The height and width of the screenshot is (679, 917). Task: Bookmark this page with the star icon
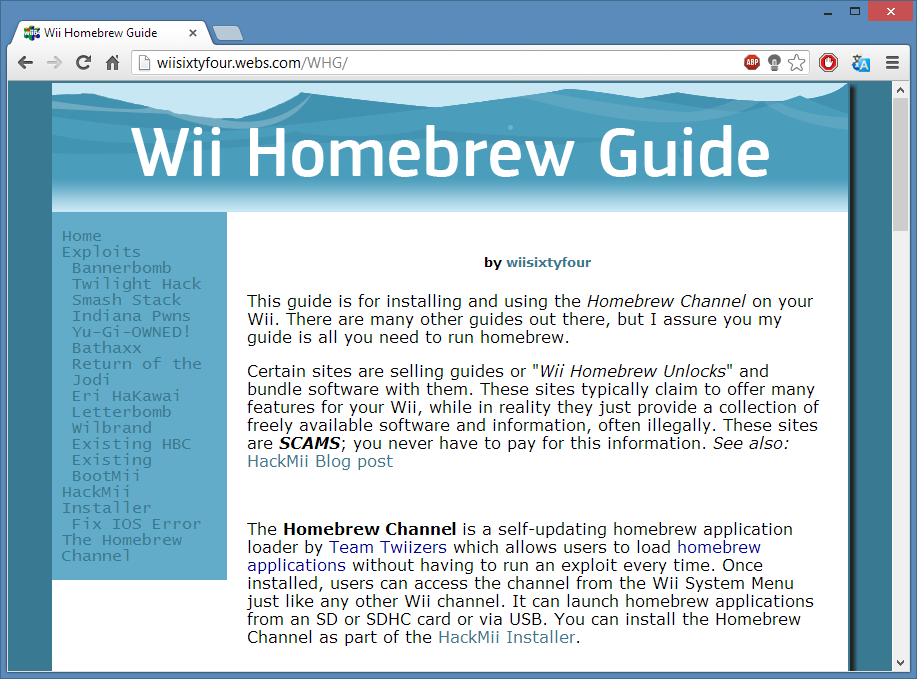[x=797, y=63]
